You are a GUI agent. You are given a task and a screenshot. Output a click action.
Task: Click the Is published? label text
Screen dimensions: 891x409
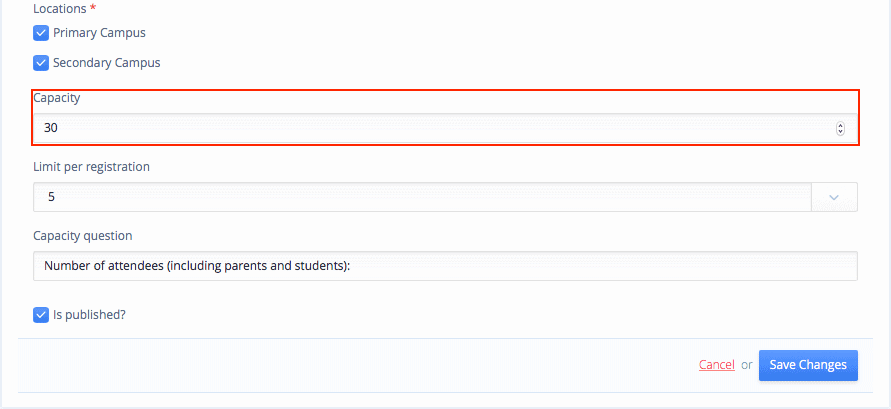89,315
